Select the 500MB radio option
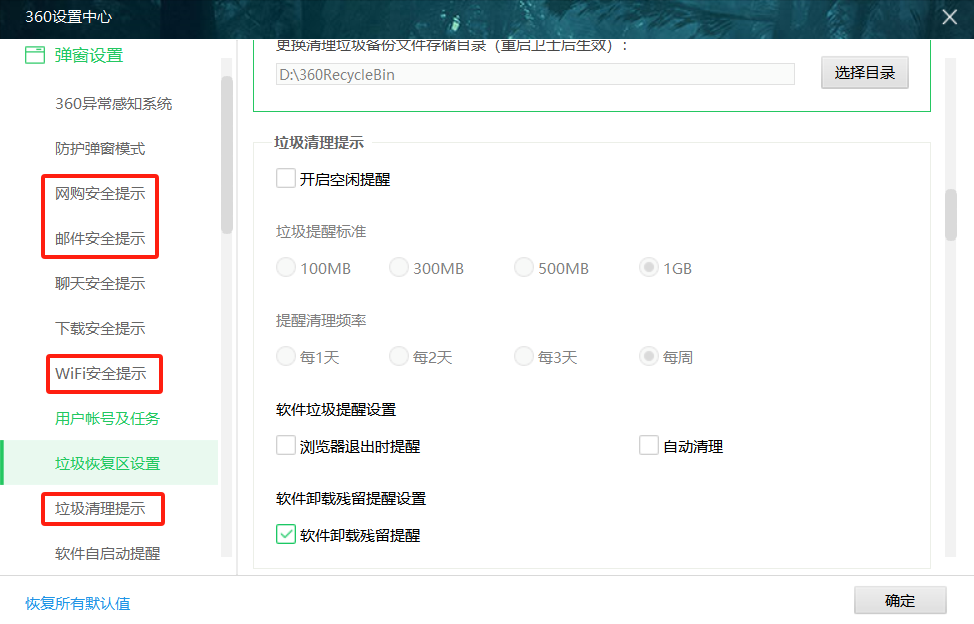The image size is (974, 624). click(x=524, y=268)
